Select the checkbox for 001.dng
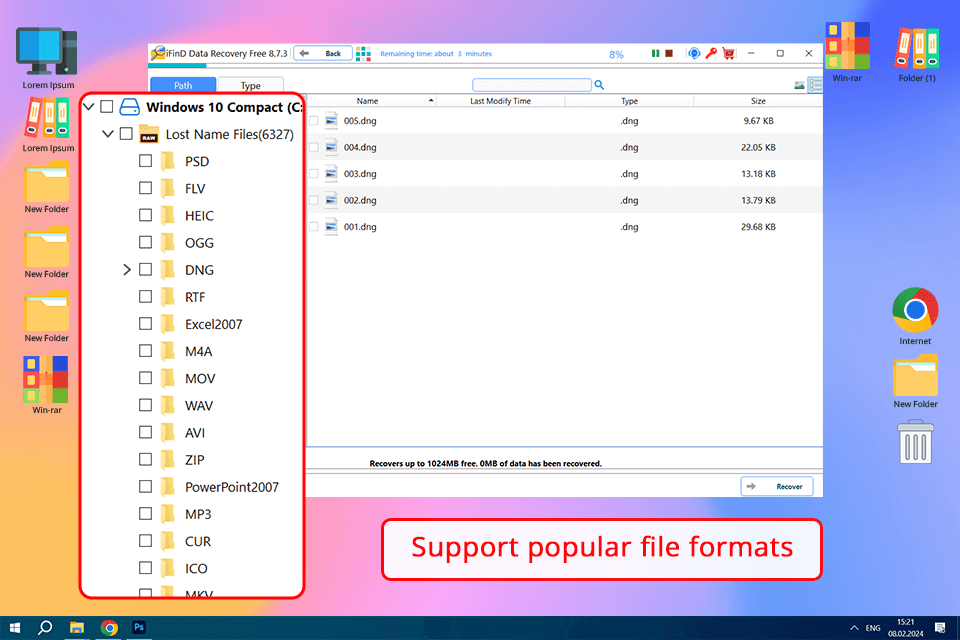The height and width of the screenshot is (640, 960). 314,227
